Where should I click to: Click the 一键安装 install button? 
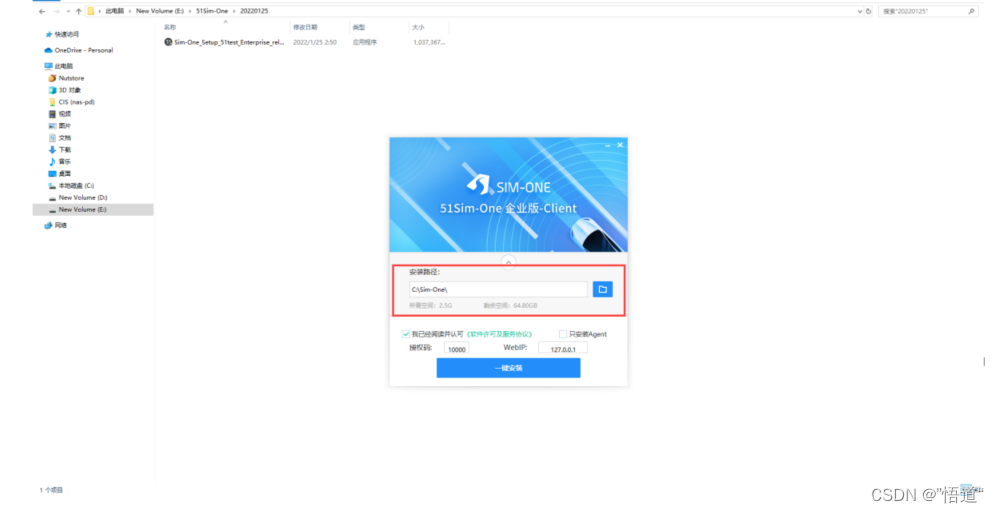(508, 368)
